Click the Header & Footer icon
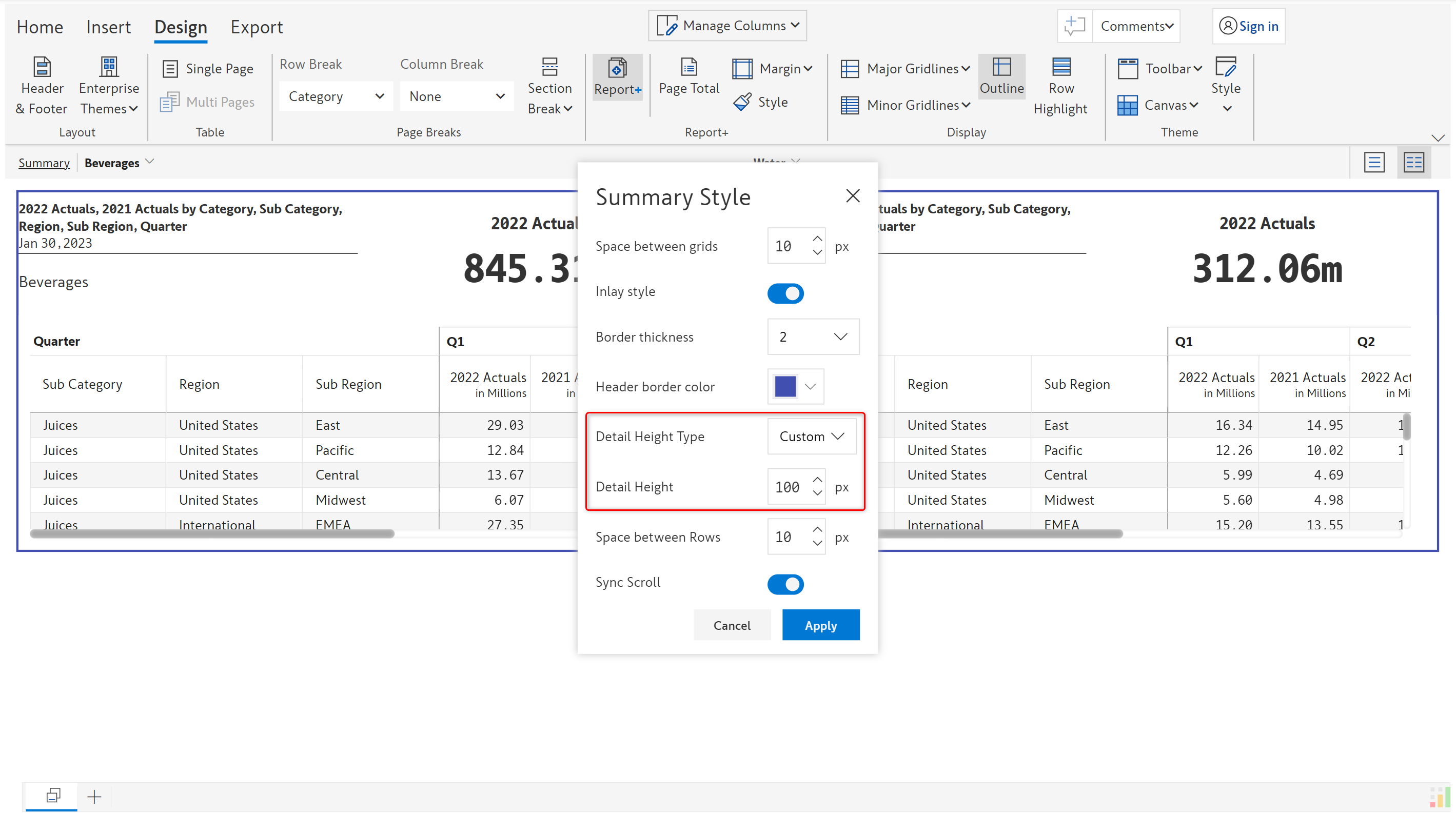Screen dimensions: 1456x813 42,68
